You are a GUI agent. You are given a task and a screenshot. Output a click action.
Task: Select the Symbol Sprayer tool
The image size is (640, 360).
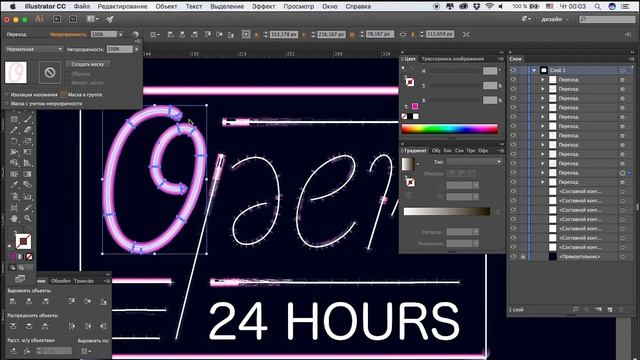[x=14, y=197]
